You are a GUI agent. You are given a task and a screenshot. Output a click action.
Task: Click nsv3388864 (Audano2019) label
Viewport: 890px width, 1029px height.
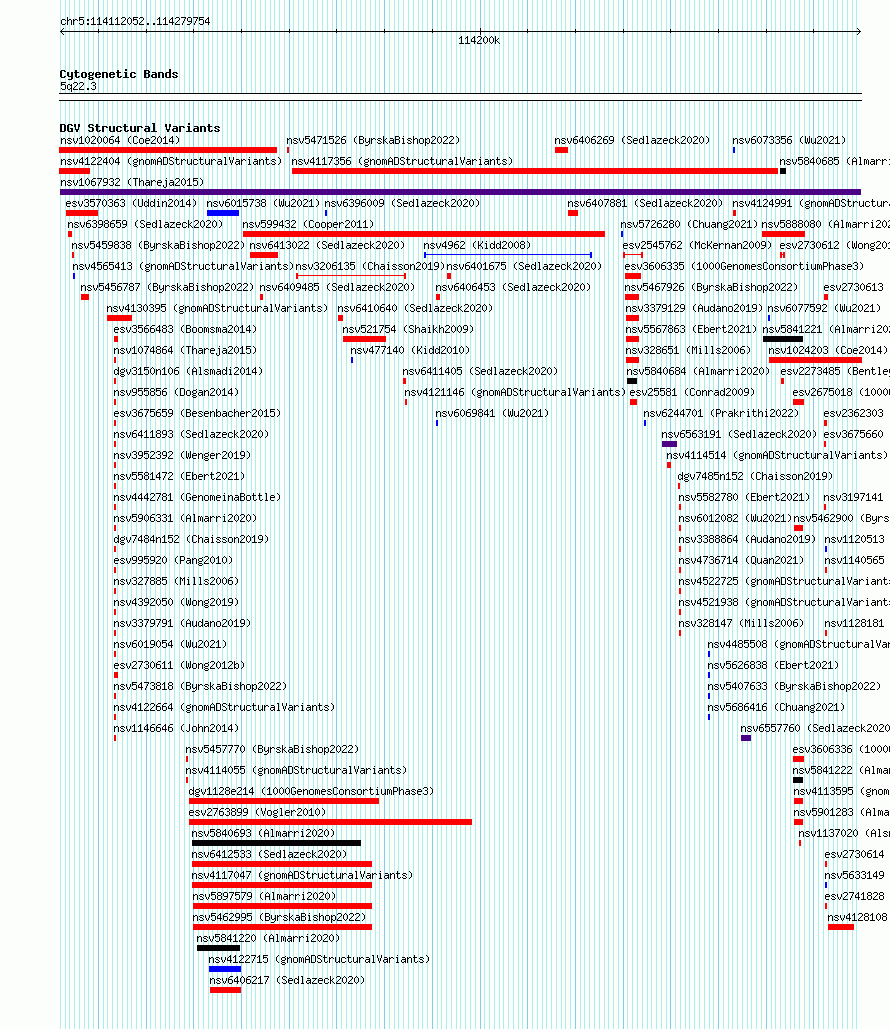(747, 539)
